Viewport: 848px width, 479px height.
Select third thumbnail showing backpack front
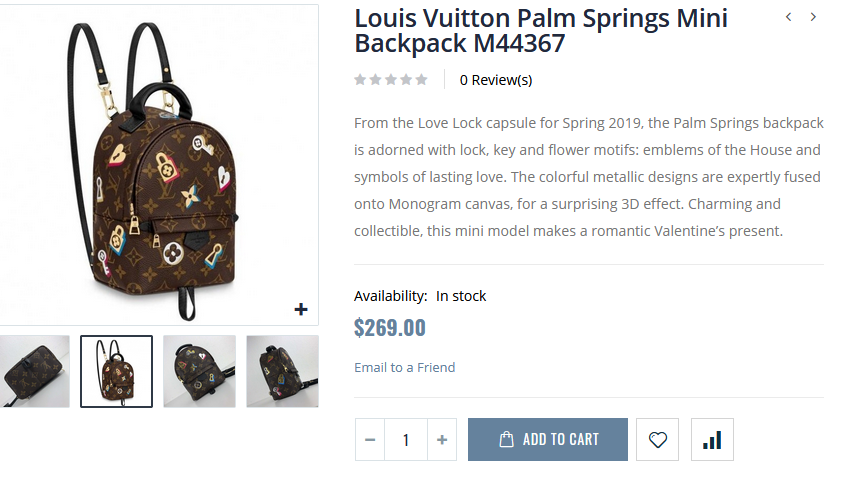(x=199, y=371)
